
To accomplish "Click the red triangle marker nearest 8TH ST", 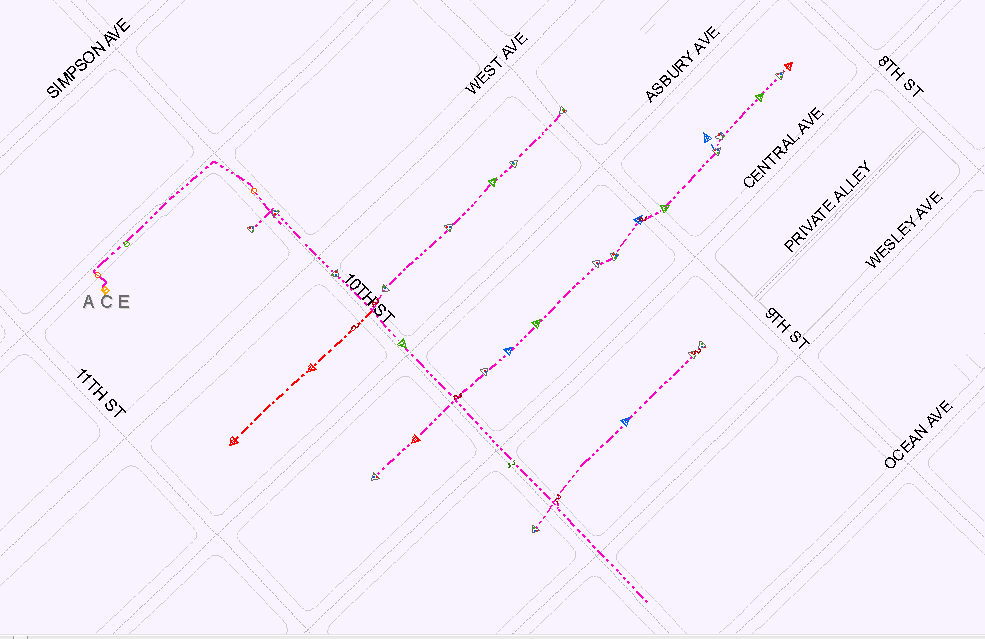I will click(788, 67).
